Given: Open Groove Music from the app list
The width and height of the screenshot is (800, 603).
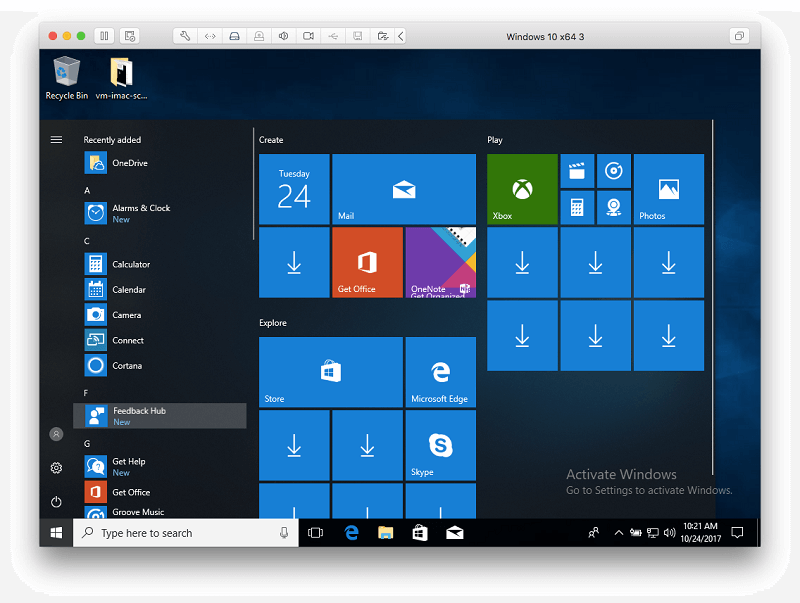Looking at the screenshot, I should point(160,512).
